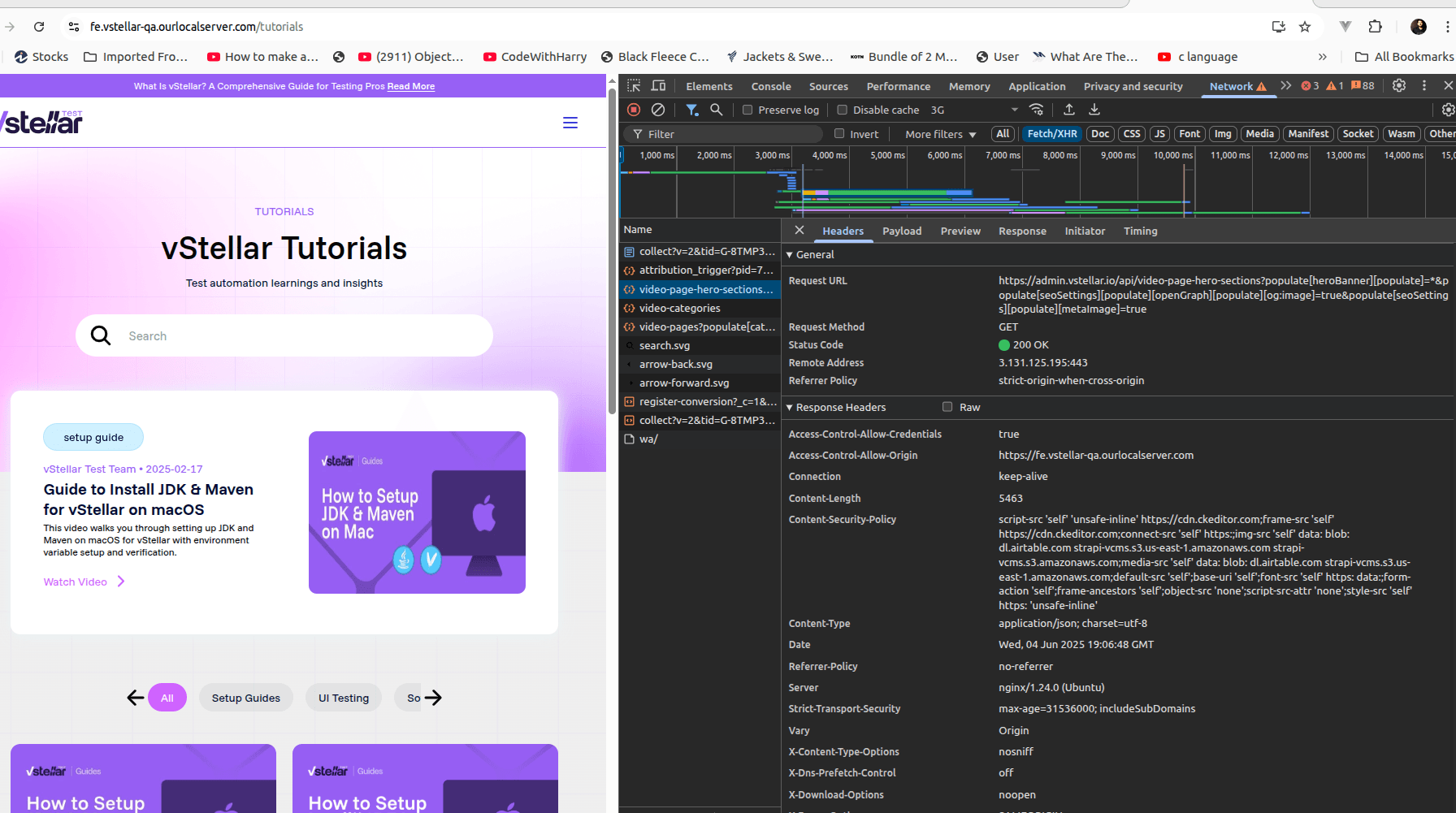The image size is (1456, 813).
Task: Open the install app icon in address bar
Action: pos(1279,27)
